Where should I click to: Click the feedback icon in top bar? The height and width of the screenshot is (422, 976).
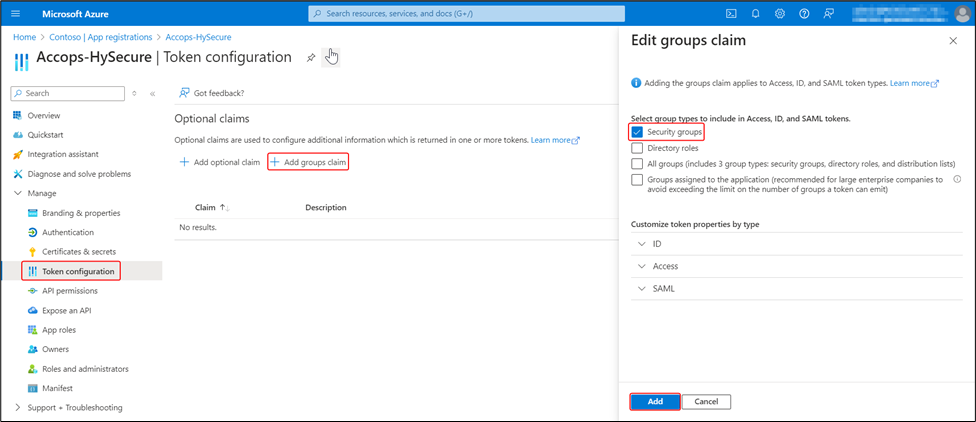(x=828, y=14)
